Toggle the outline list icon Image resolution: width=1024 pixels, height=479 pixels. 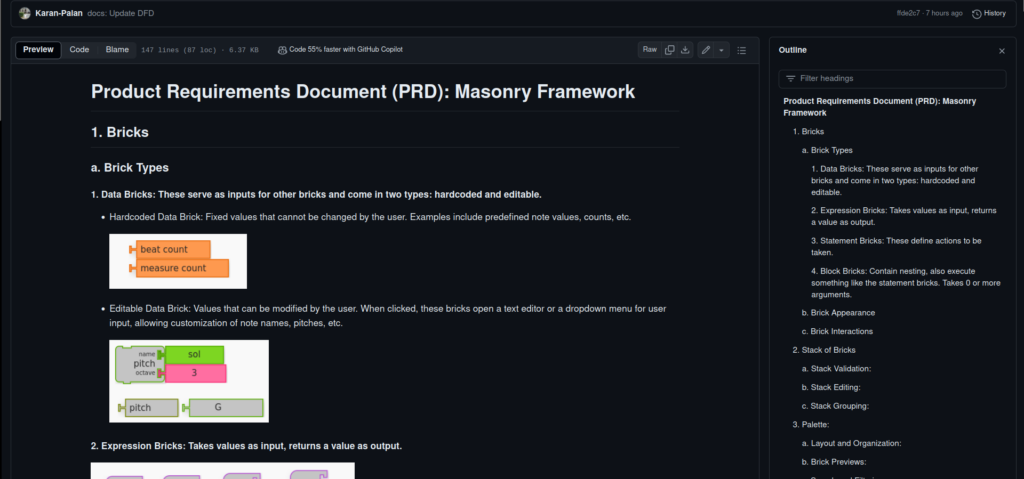[741, 49]
